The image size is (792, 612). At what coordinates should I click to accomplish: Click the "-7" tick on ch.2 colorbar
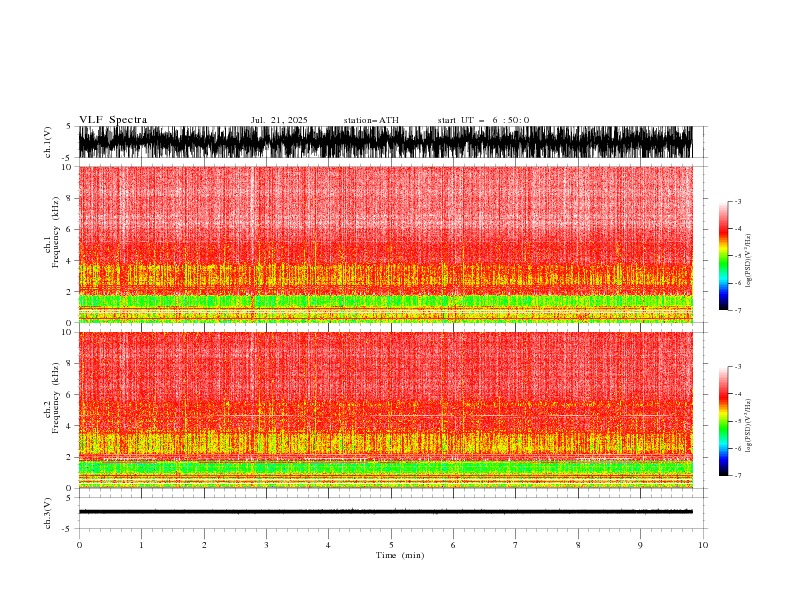click(x=737, y=475)
